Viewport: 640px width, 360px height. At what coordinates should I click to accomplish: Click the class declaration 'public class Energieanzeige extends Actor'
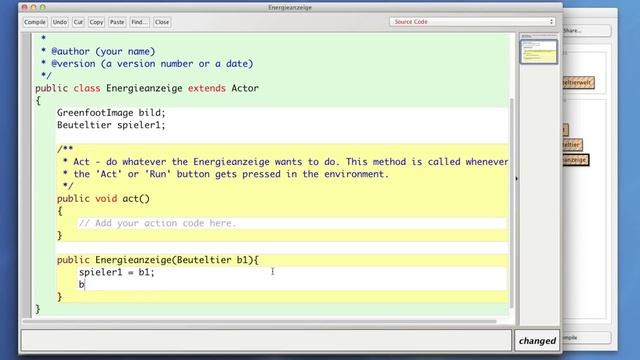pos(147,88)
